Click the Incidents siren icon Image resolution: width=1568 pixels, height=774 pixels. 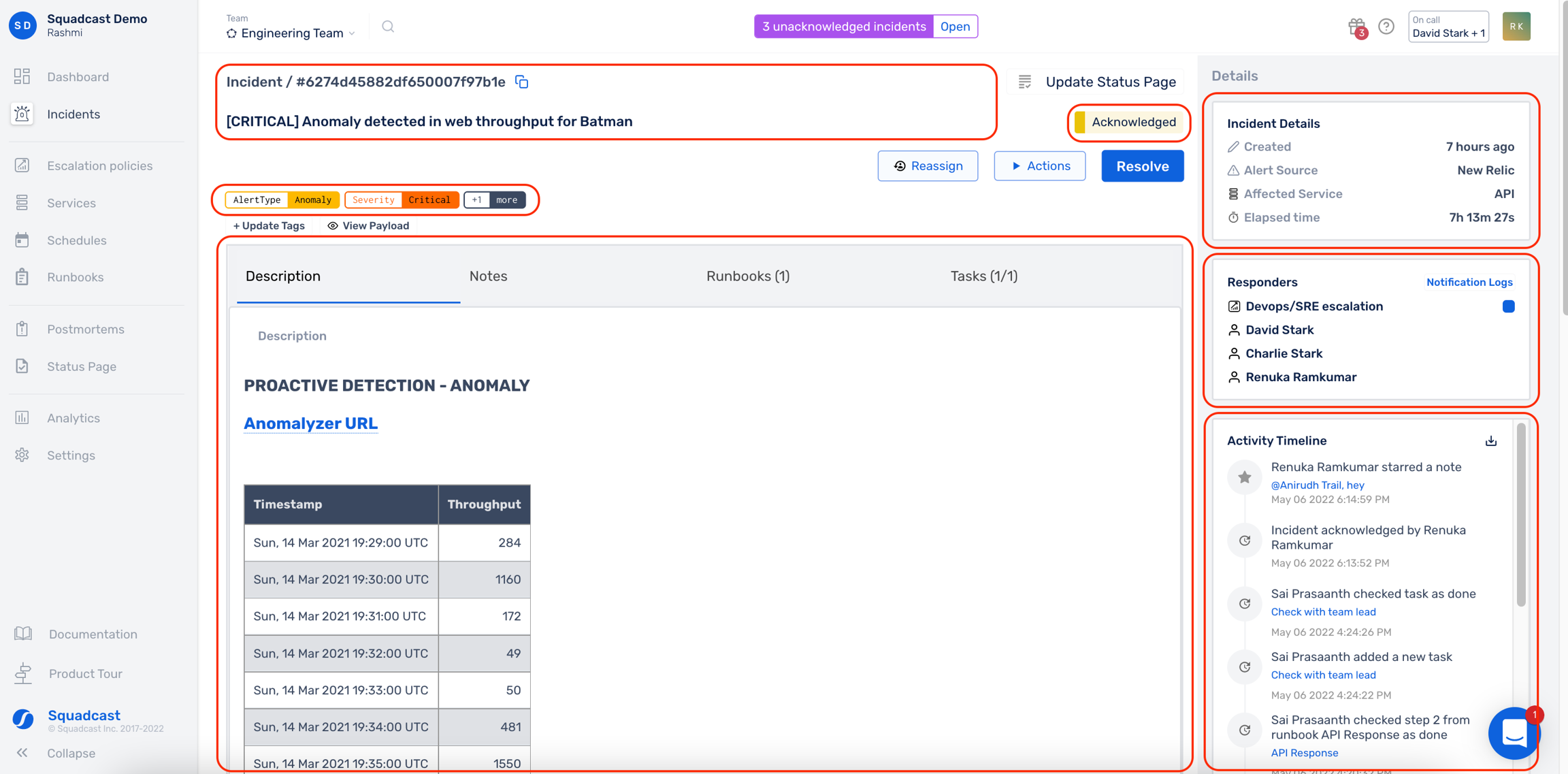[22, 114]
